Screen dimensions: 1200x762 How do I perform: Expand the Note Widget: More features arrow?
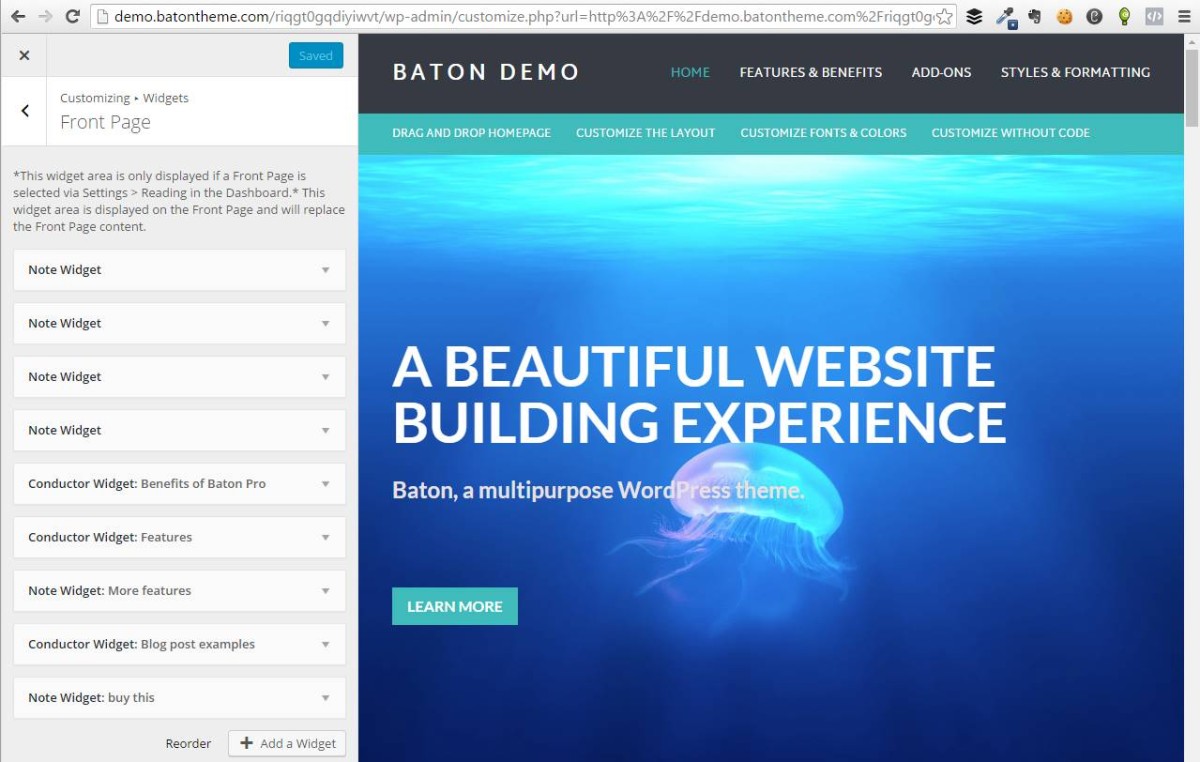point(325,591)
